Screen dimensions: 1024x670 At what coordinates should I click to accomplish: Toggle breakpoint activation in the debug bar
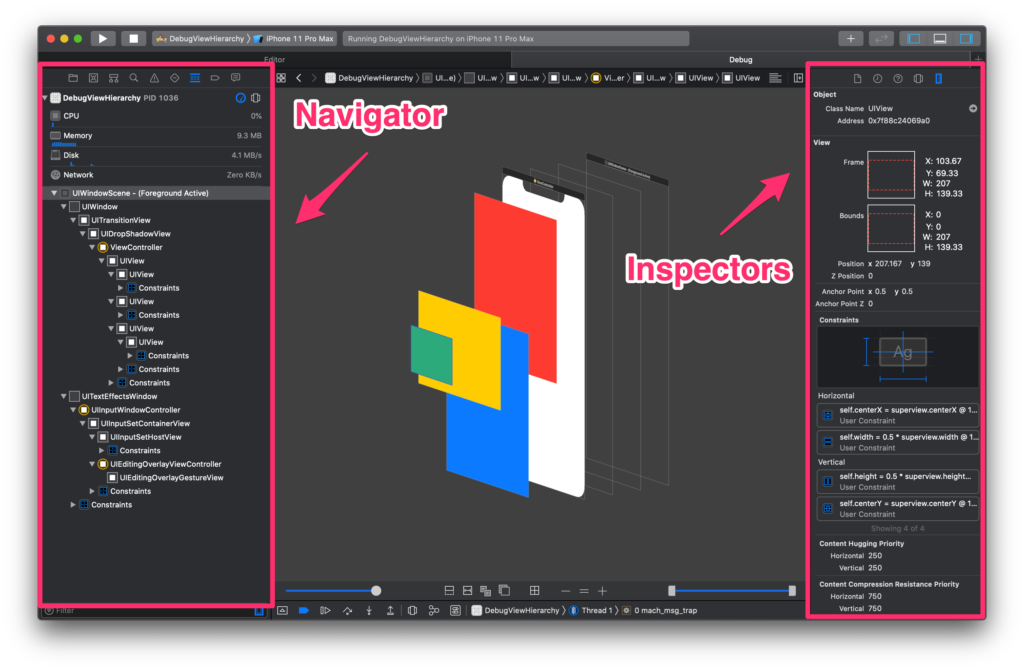click(x=304, y=610)
